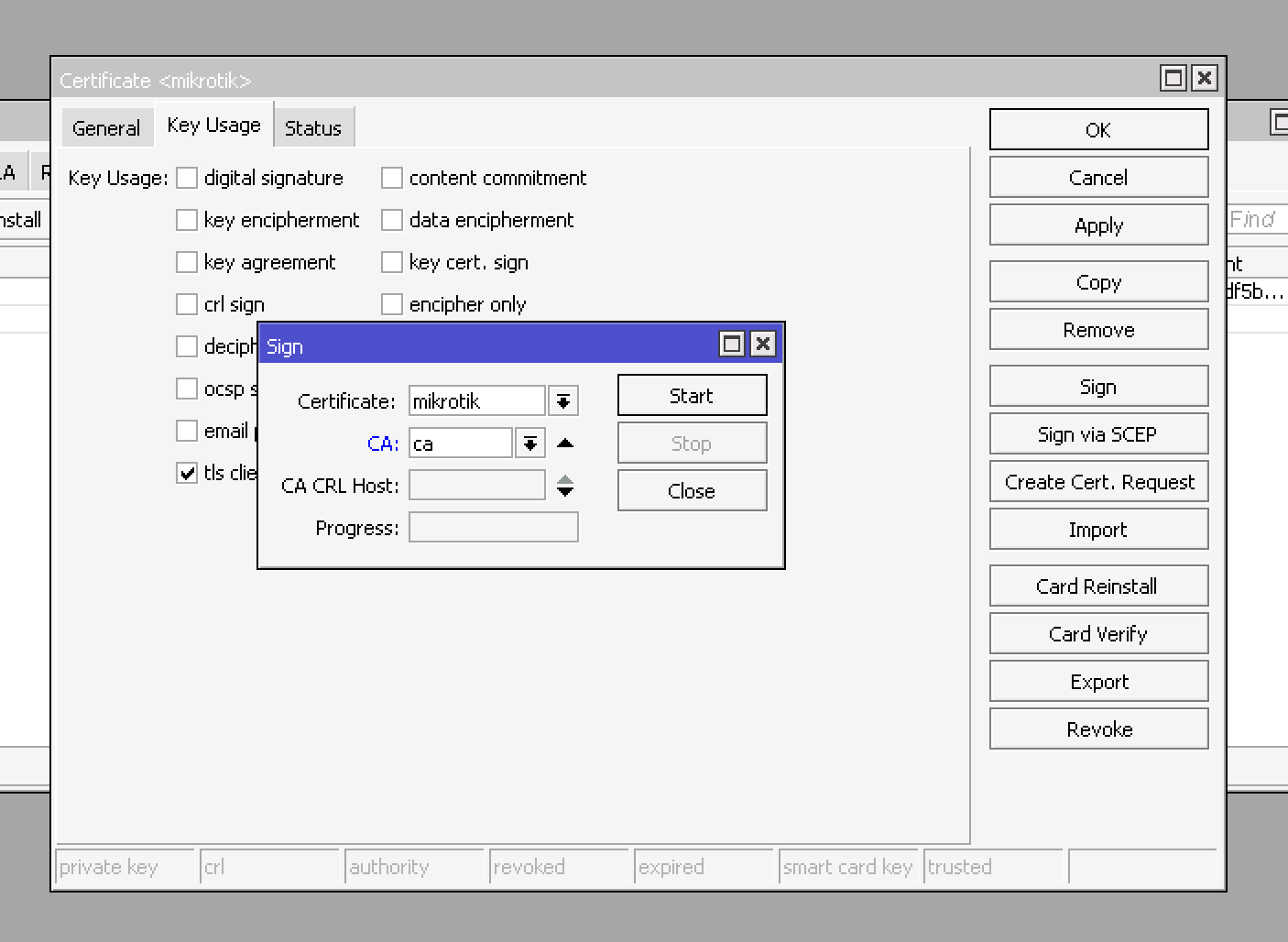Close the Certificate mikrotik window
Image resolution: width=1288 pixels, height=942 pixels.
pyautogui.click(x=1204, y=79)
